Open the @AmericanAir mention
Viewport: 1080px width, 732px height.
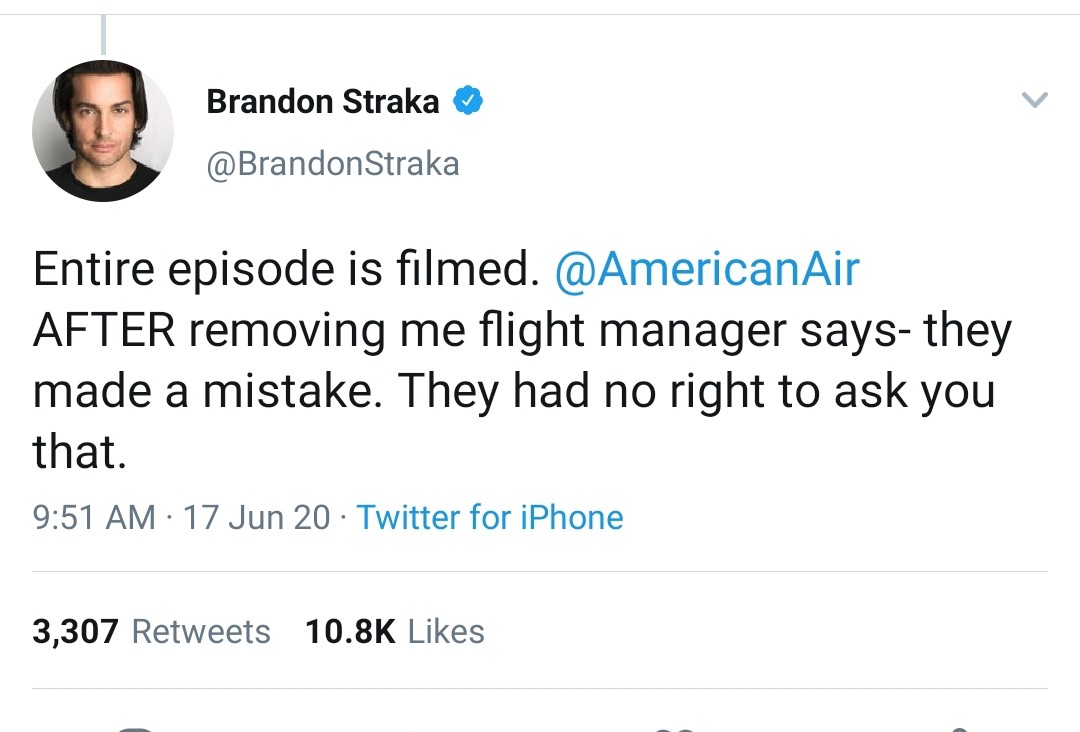tap(706, 270)
